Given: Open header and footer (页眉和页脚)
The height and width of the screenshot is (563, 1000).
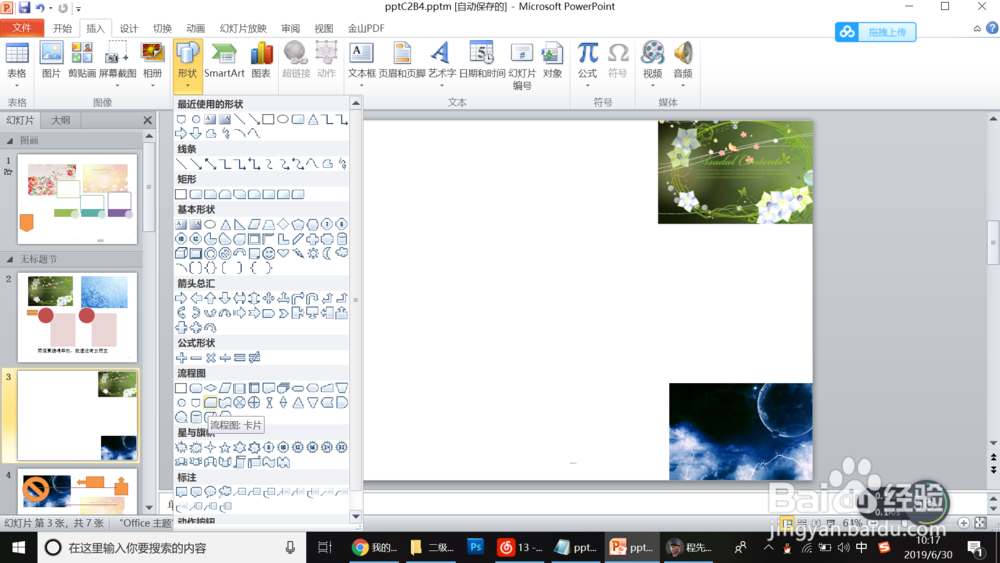Looking at the screenshot, I should coord(402,61).
